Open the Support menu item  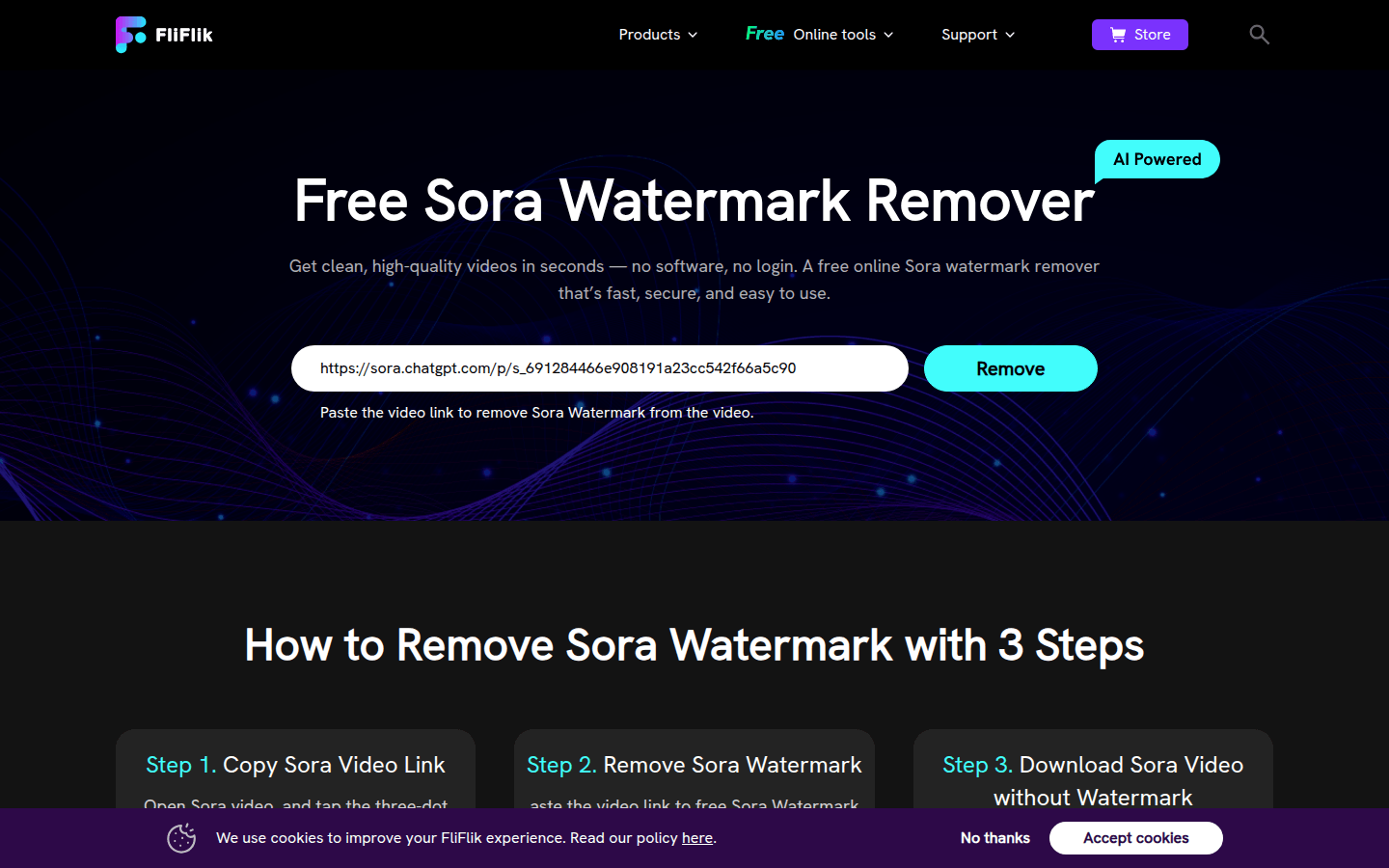978,35
